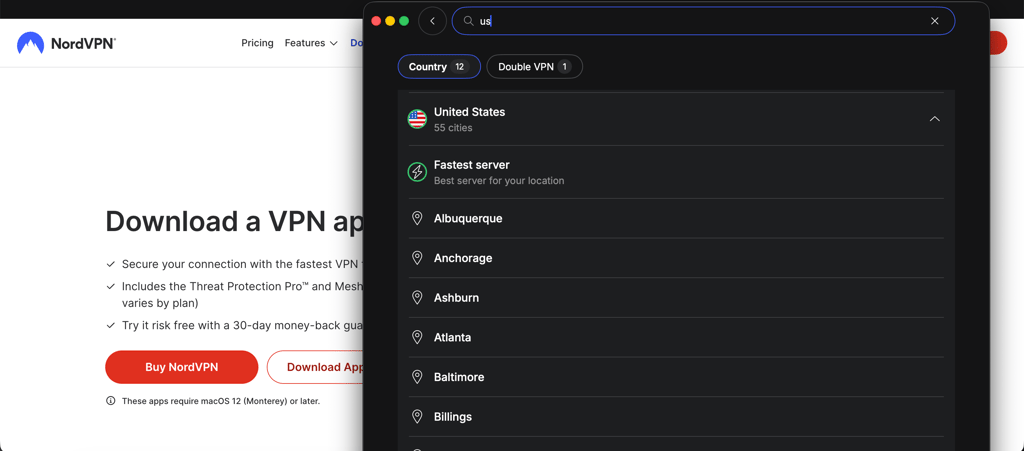Open Pricing in the website navigation
The image size is (1024, 451).
click(x=257, y=43)
